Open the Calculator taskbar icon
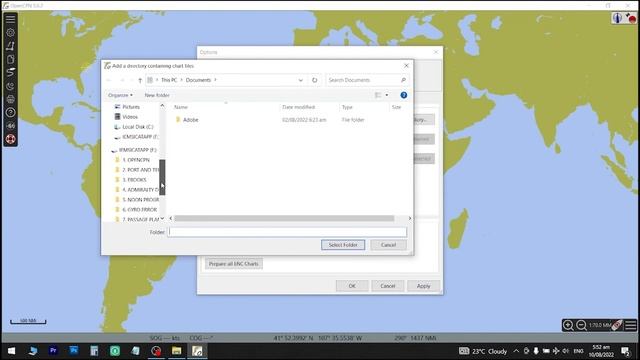 click(x=94, y=351)
